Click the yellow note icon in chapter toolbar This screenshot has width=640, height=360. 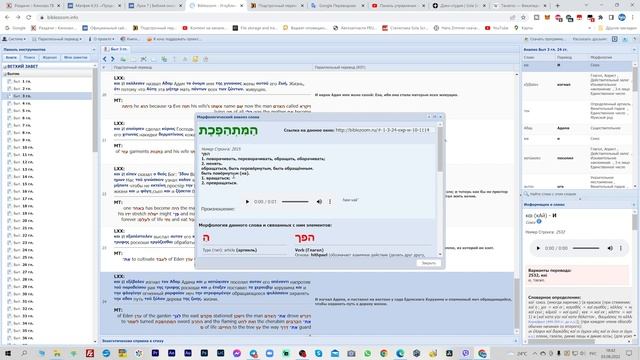tap(196, 59)
